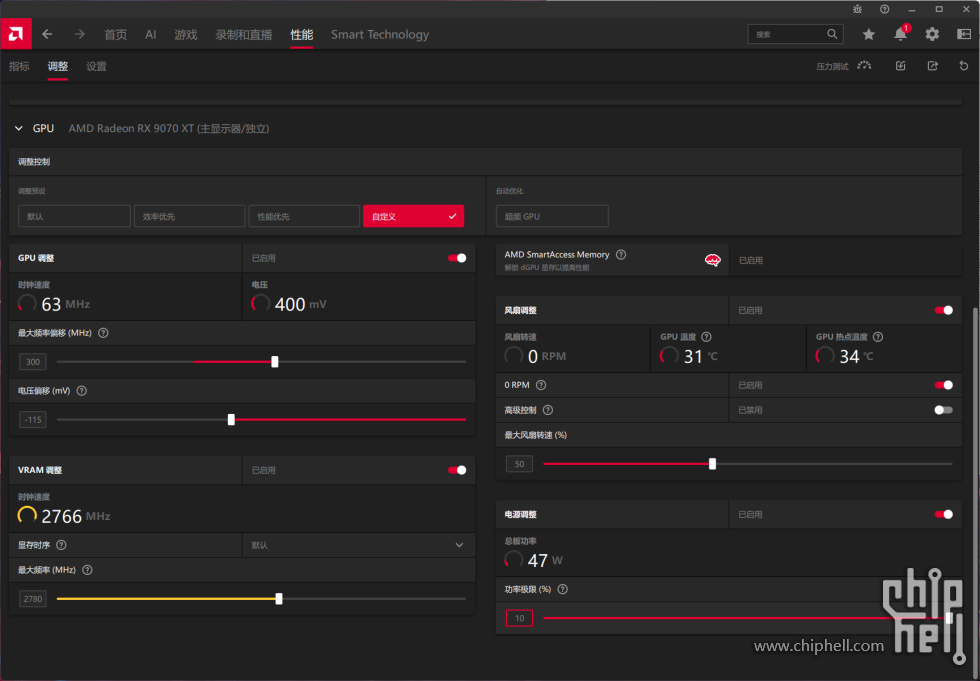980x681 pixels.
Task: Show help for 高级控制
Action: (x=548, y=410)
